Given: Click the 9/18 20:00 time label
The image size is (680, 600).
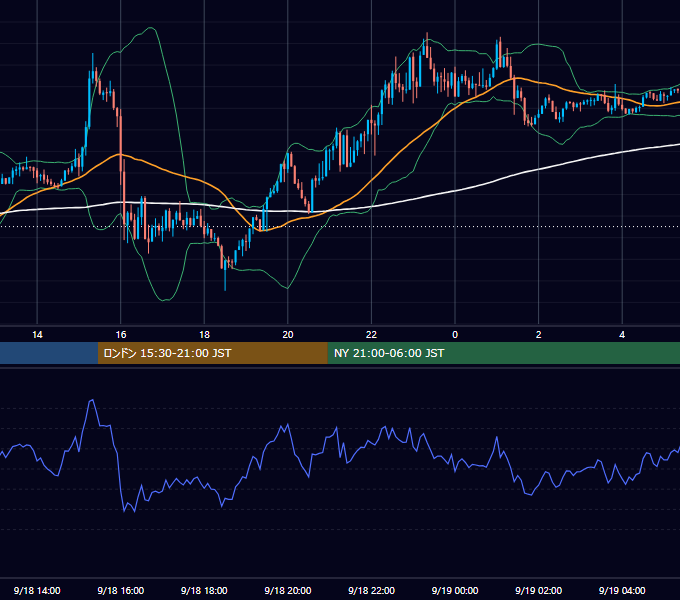Looking at the screenshot, I should (x=288, y=590).
